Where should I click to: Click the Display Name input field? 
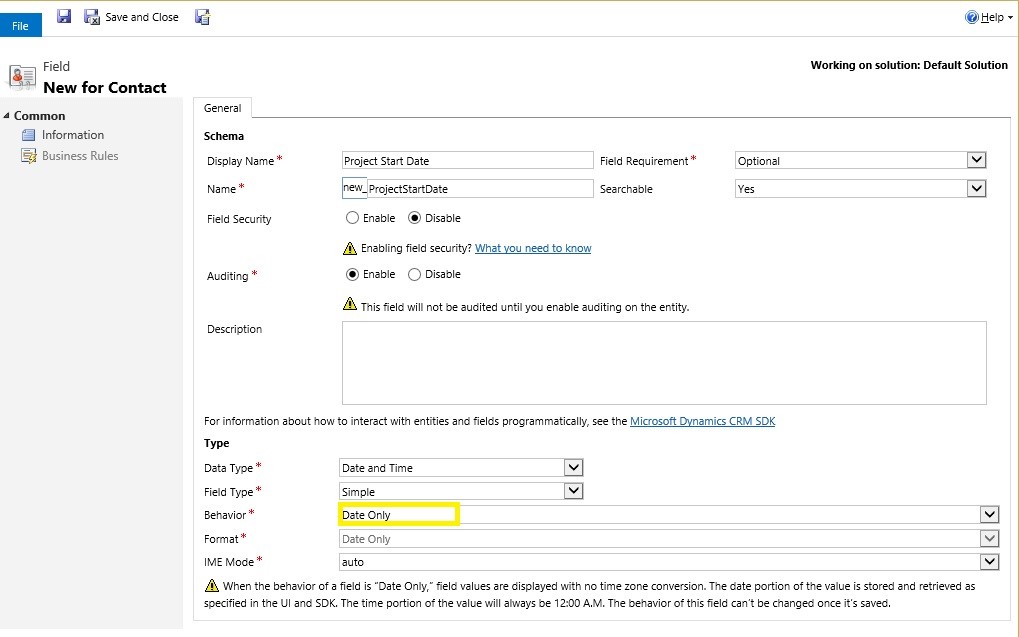pyautogui.click(x=467, y=161)
